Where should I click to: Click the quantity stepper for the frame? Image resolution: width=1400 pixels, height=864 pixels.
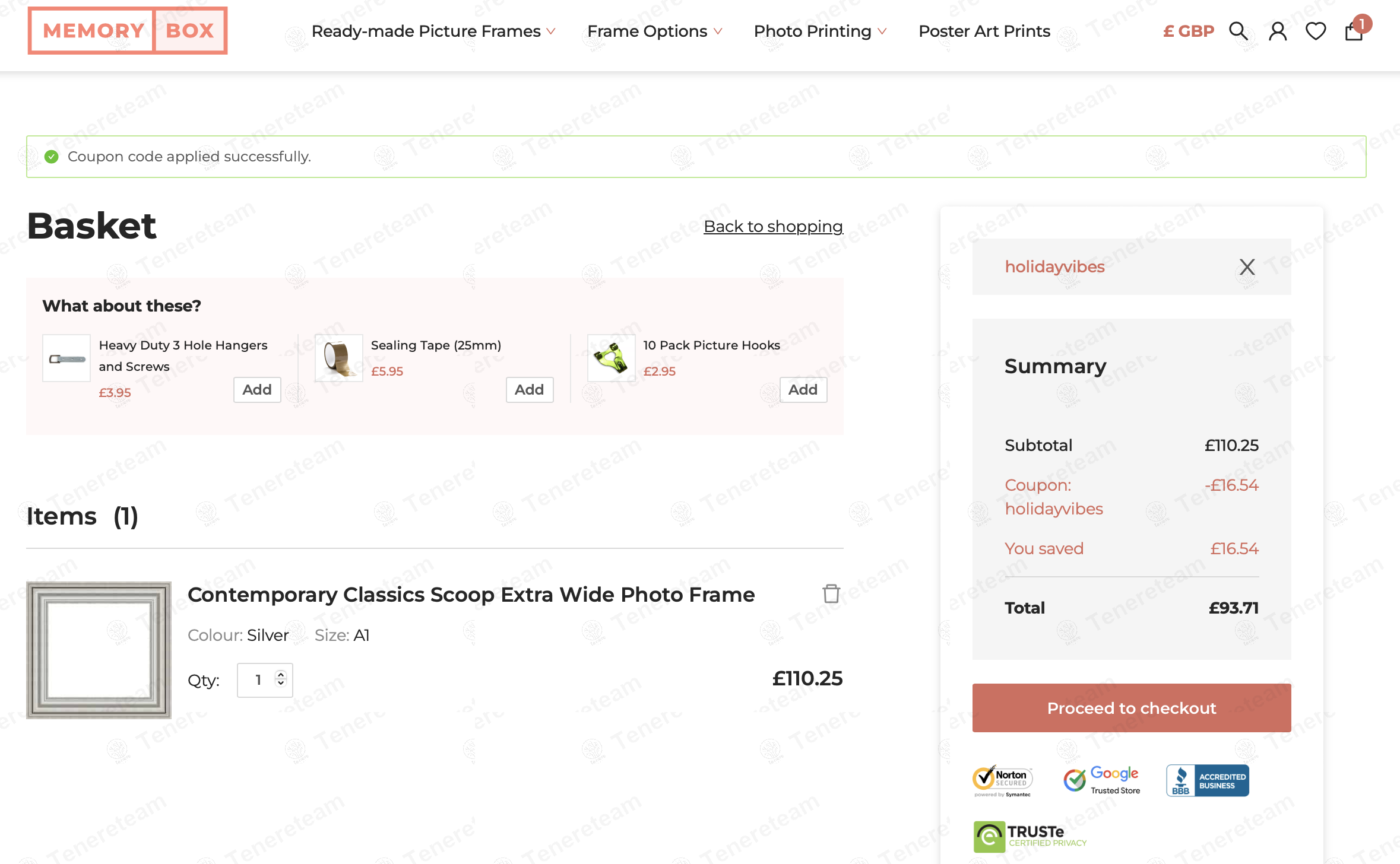pos(281,679)
